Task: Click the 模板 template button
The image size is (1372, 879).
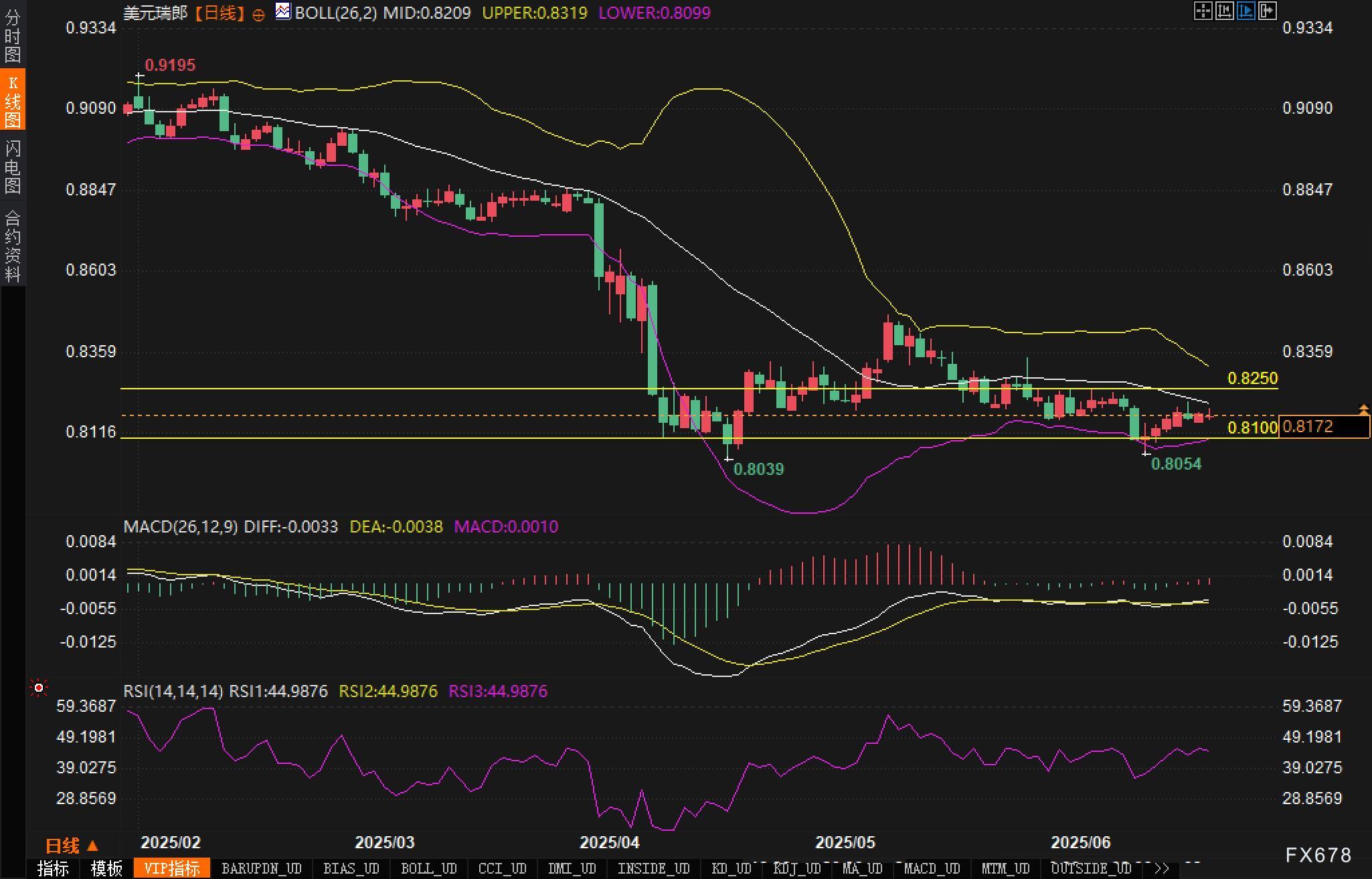Action: (106, 868)
